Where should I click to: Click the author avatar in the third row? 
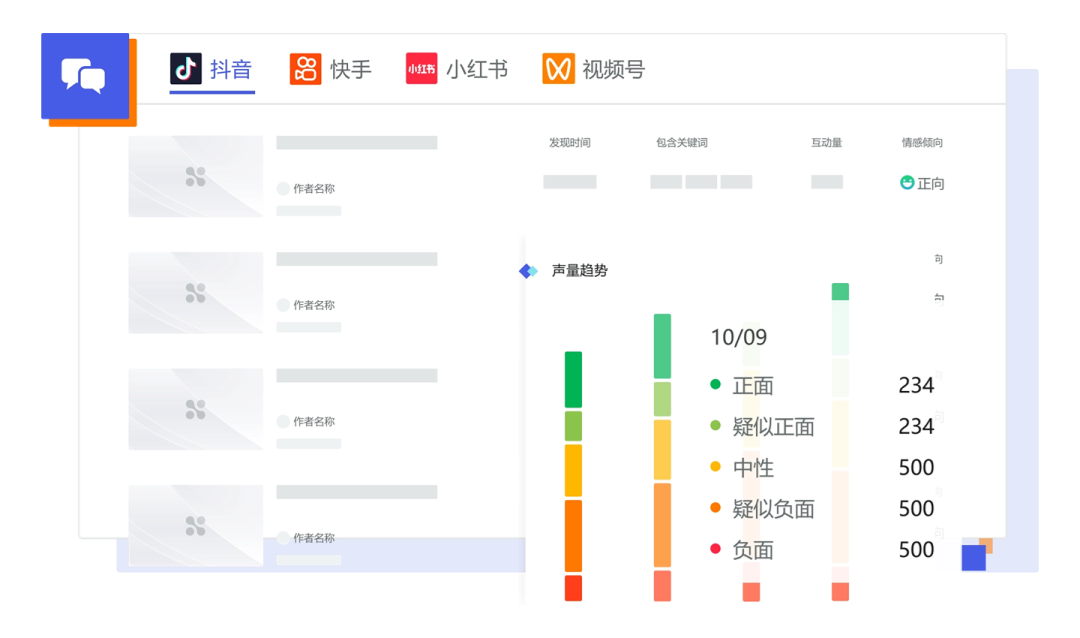(x=283, y=421)
